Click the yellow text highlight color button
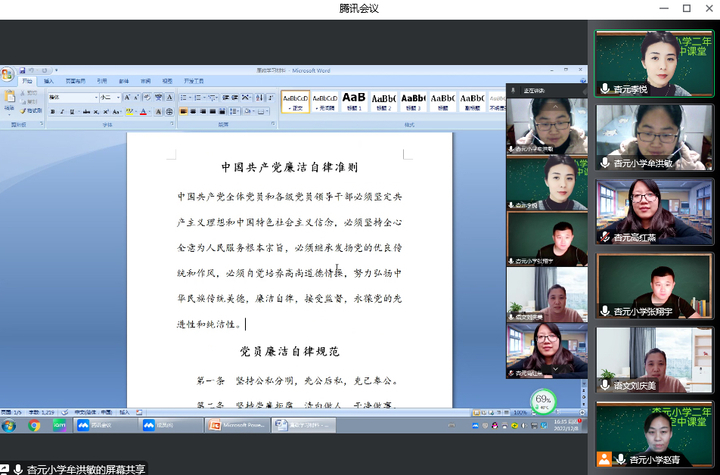The width and height of the screenshot is (720, 475). 129,112
